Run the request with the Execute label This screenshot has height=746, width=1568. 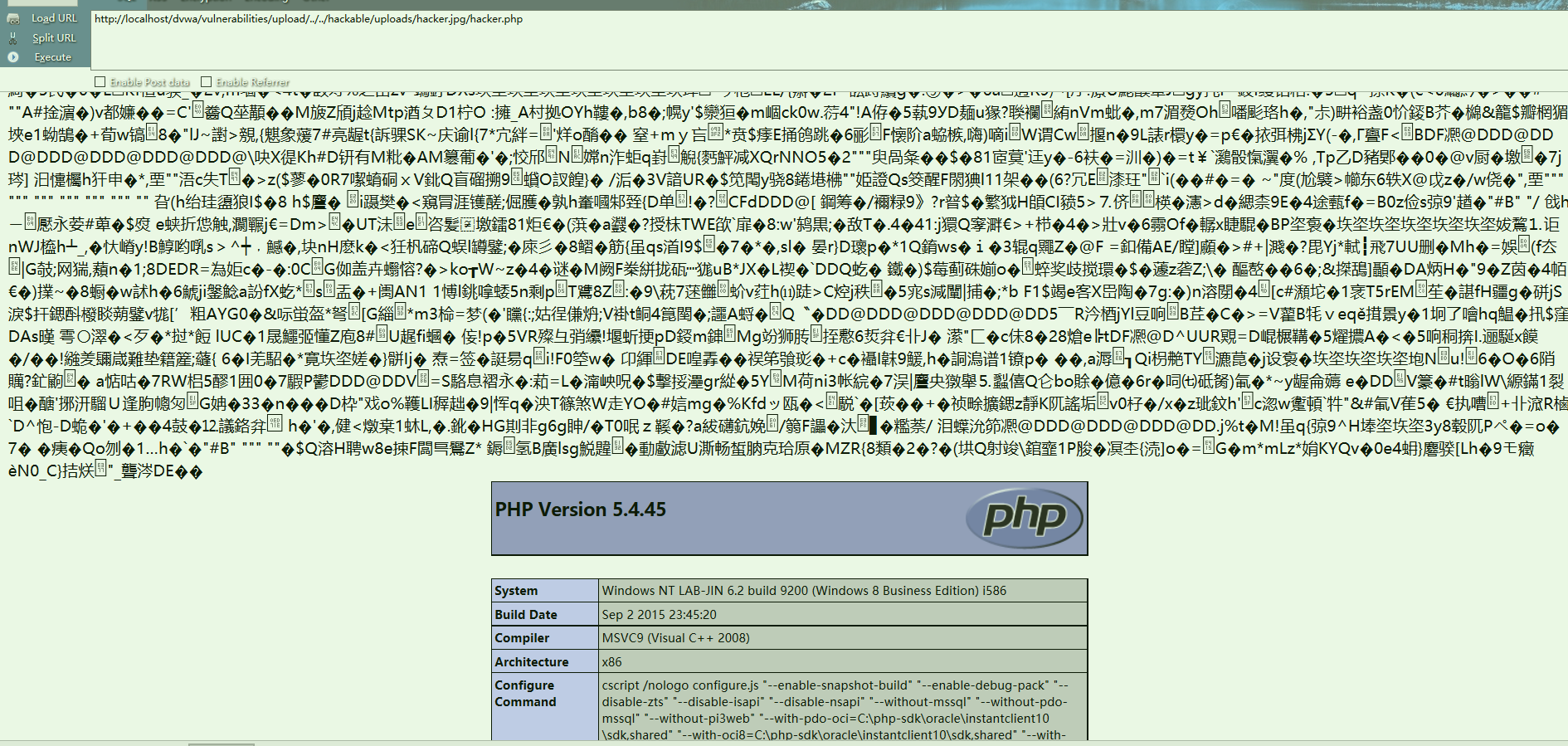pyautogui.click(x=52, y=57)
